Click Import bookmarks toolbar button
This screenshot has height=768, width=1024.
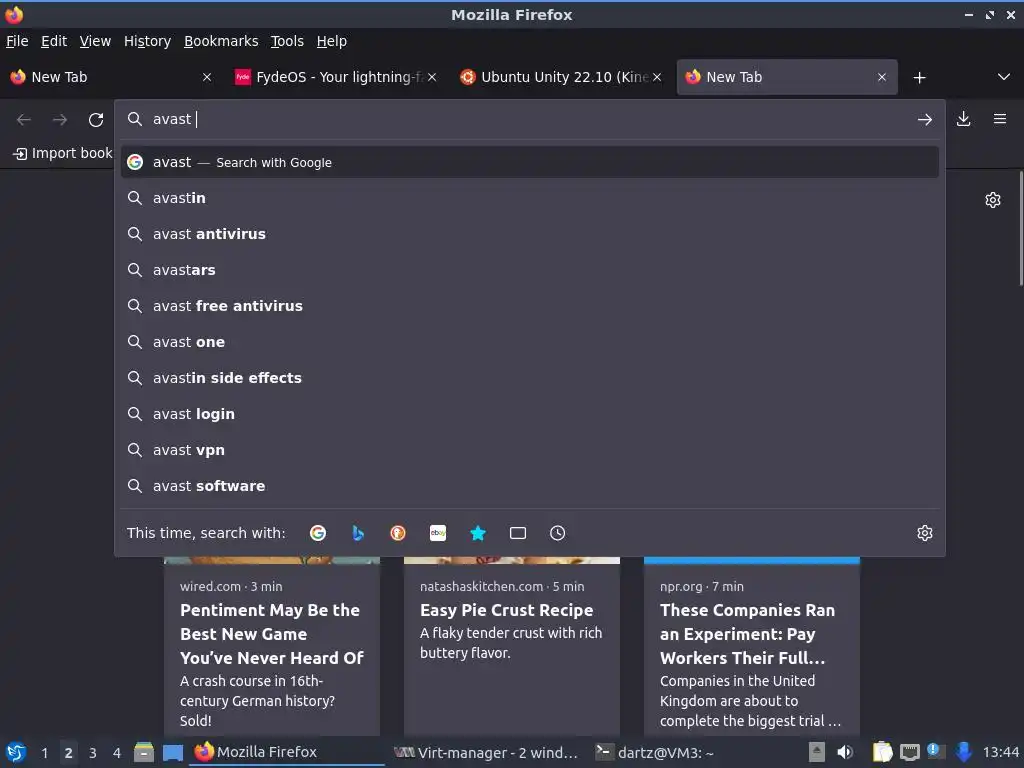pyautogui.click(x=63, y=153)
